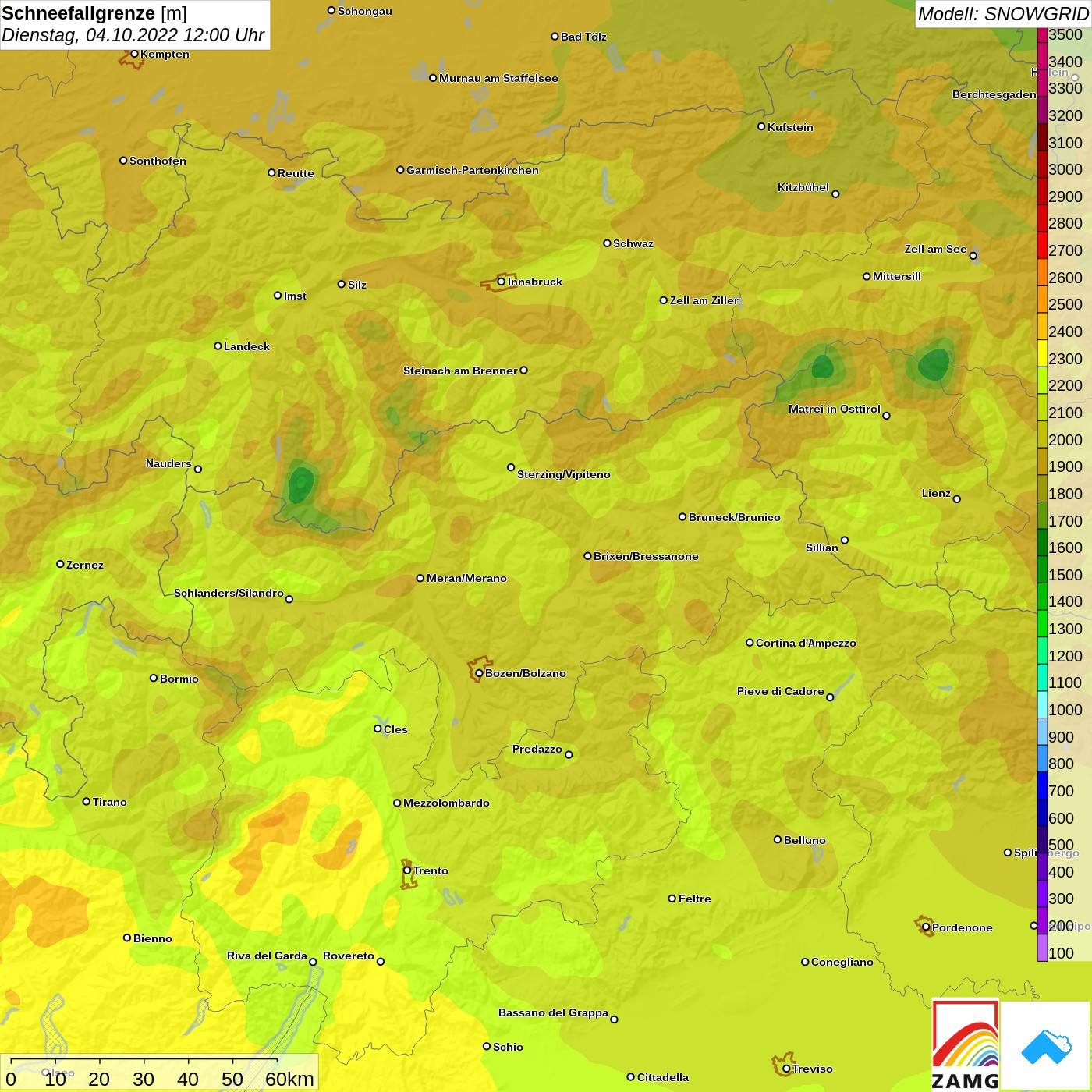Select the Sterzing/Vipiteno label
Screen dimensions: 1092x1092
564,474
